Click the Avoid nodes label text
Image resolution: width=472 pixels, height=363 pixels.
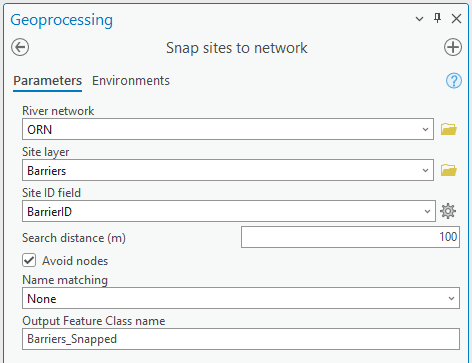click(75, 261)
